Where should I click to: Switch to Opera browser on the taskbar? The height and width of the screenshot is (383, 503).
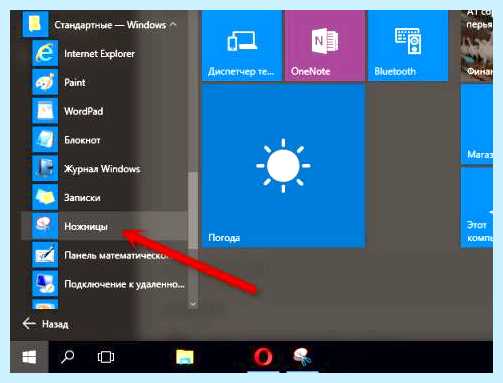pos(263,357)
